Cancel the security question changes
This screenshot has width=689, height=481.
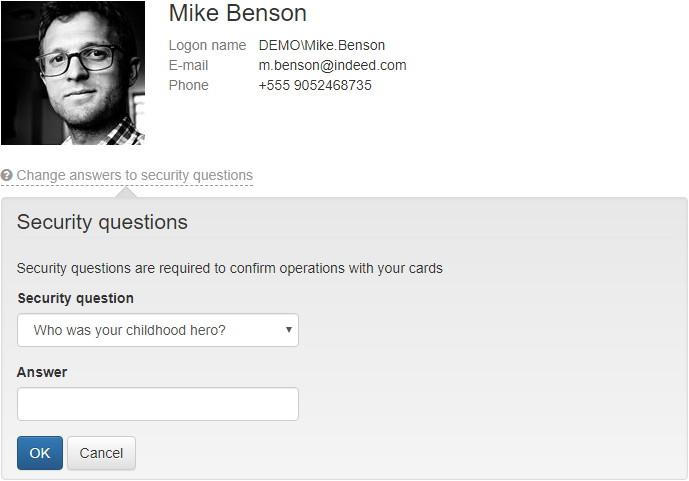[x=101, y=453]
